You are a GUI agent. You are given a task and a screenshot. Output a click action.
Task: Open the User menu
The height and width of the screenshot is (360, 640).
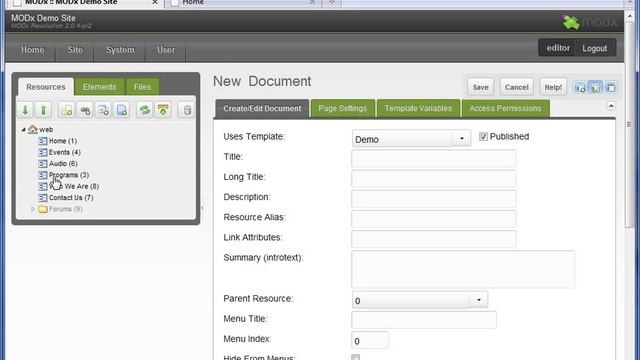click(166, 50)
